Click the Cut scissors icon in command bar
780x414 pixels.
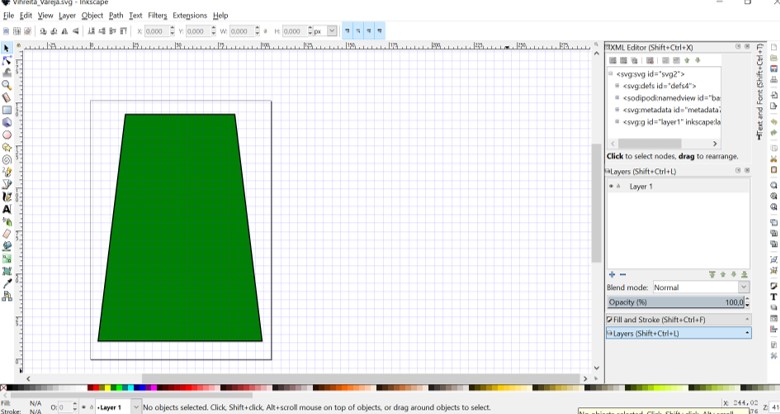774,159
